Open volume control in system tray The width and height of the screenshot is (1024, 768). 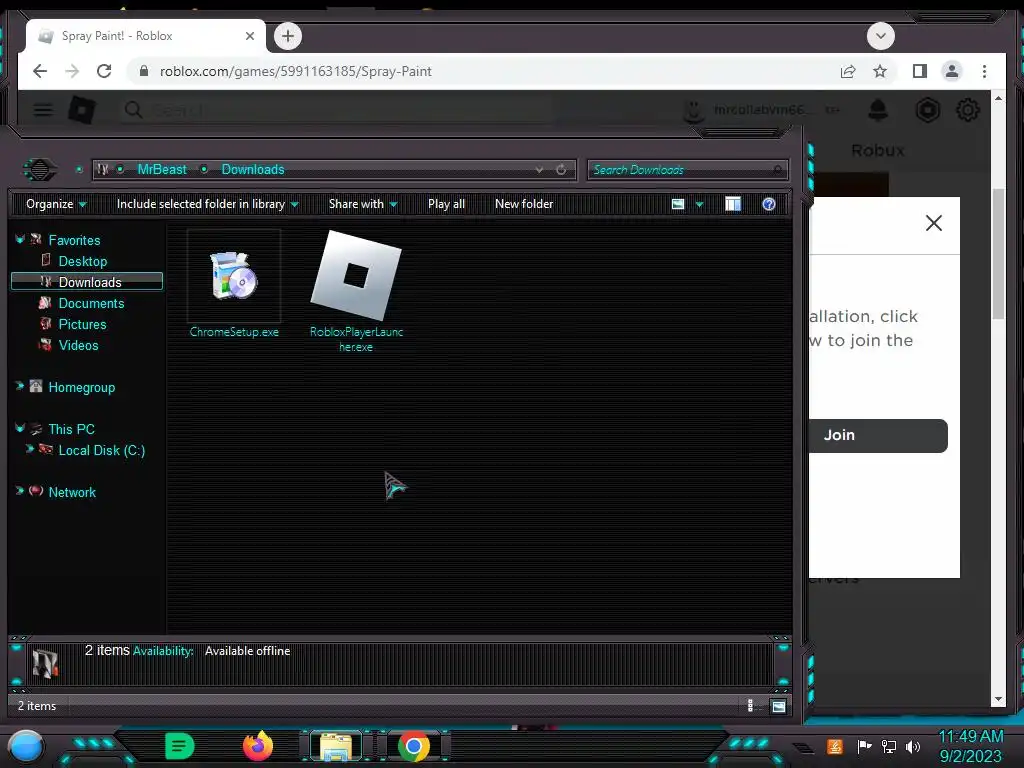click(913, 746)
